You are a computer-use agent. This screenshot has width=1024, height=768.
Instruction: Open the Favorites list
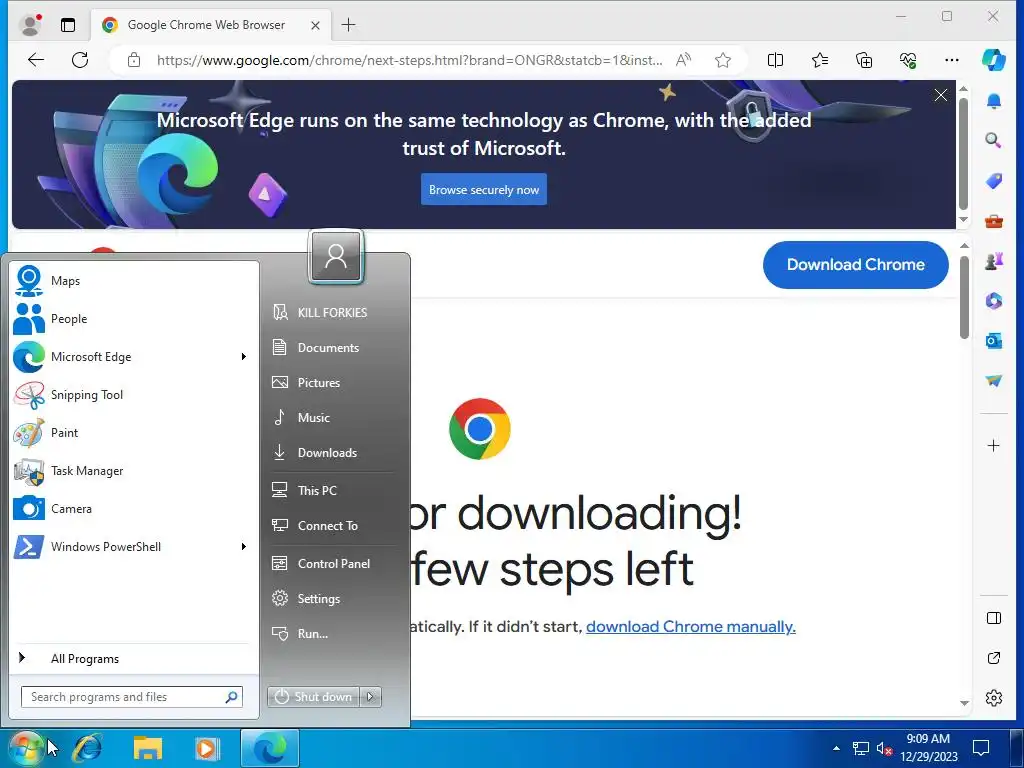(820, 60)
